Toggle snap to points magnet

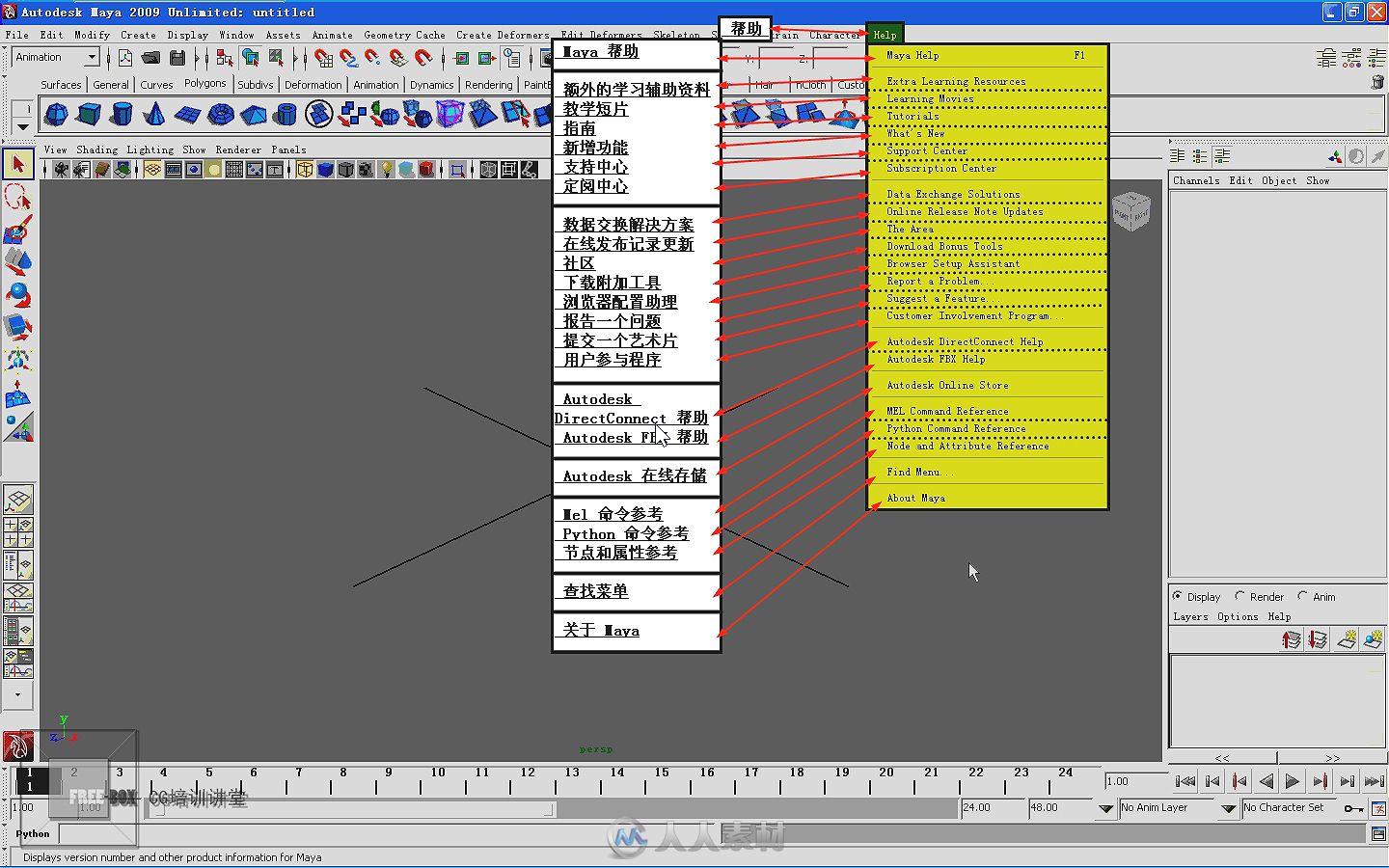[372, 59]
